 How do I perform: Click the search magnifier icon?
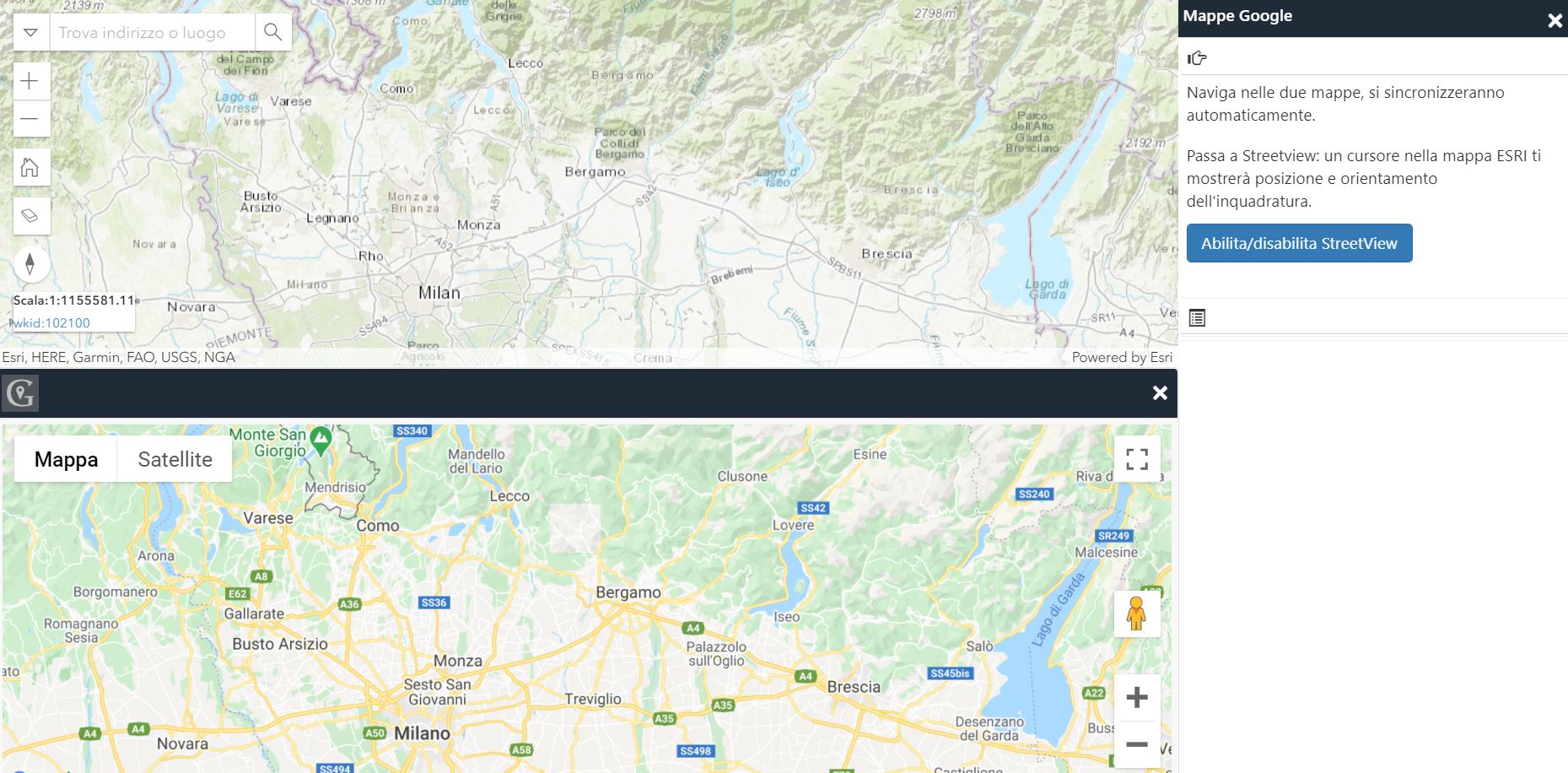point(272,32)
